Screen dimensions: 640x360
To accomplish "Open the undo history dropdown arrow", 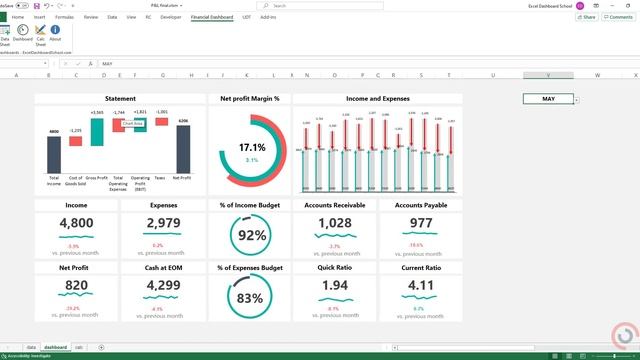I will (52, 6).
